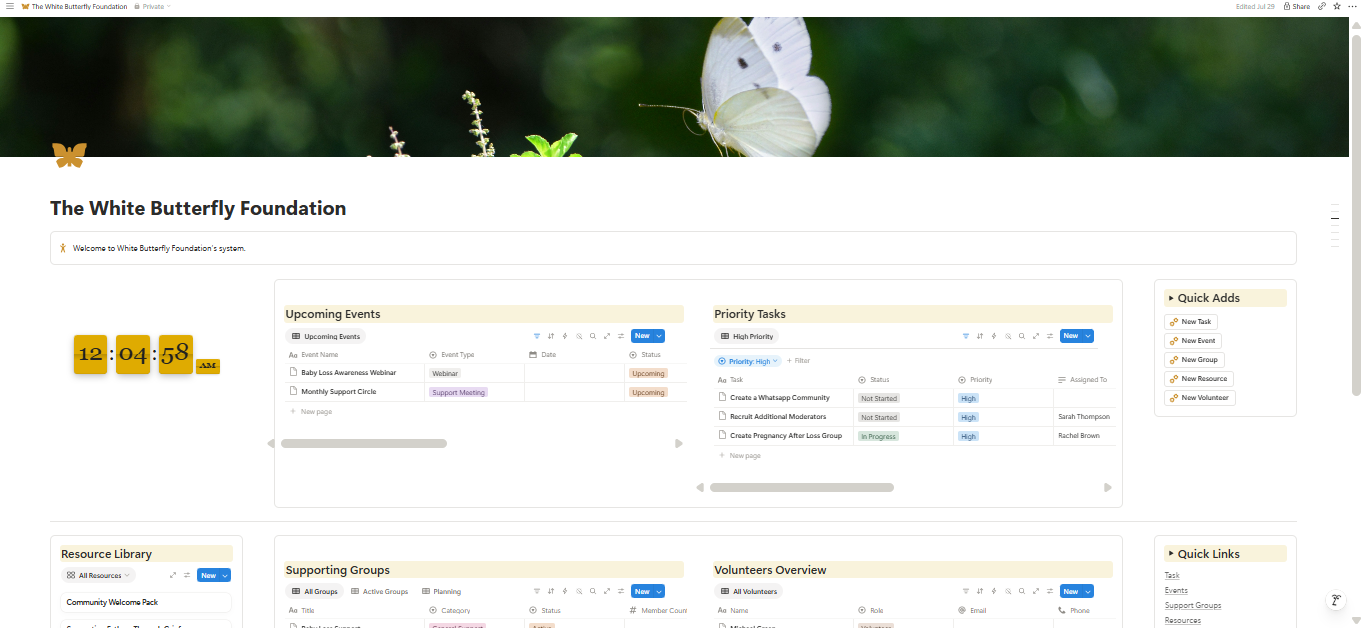Click the page vertical scrollbar thumb

tap(1356, 215)
